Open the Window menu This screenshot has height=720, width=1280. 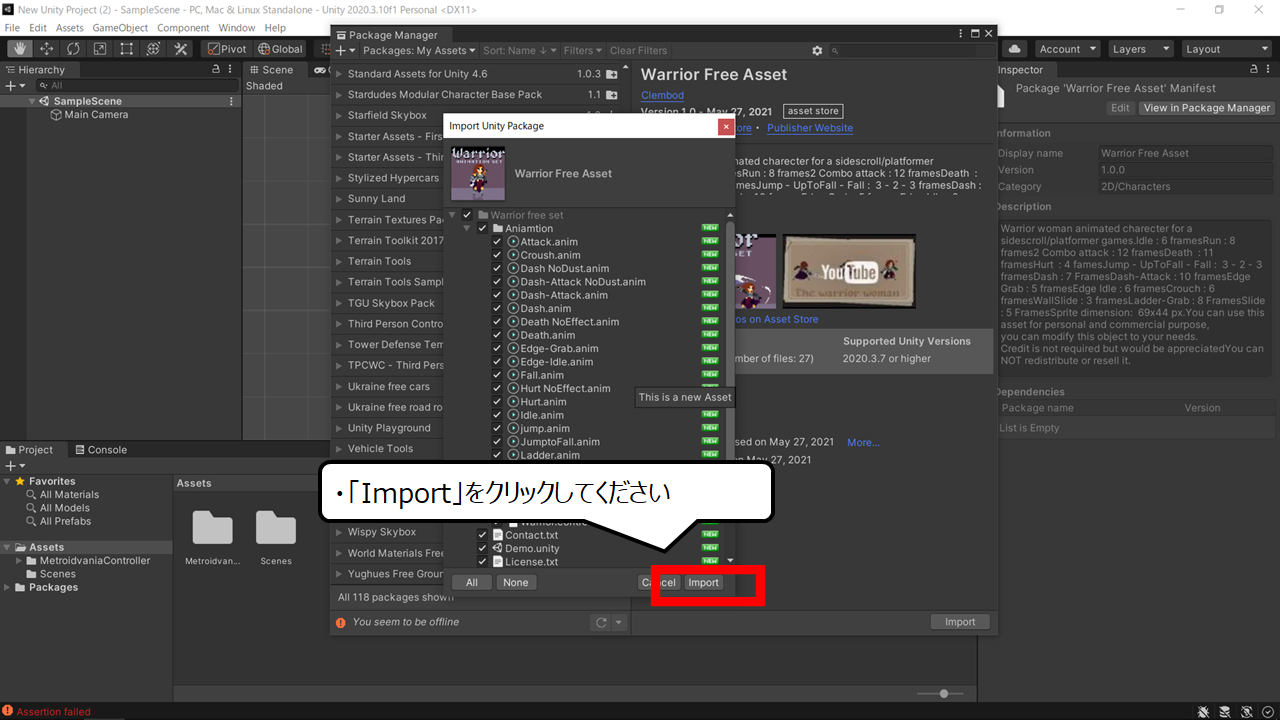coord(237,28)
